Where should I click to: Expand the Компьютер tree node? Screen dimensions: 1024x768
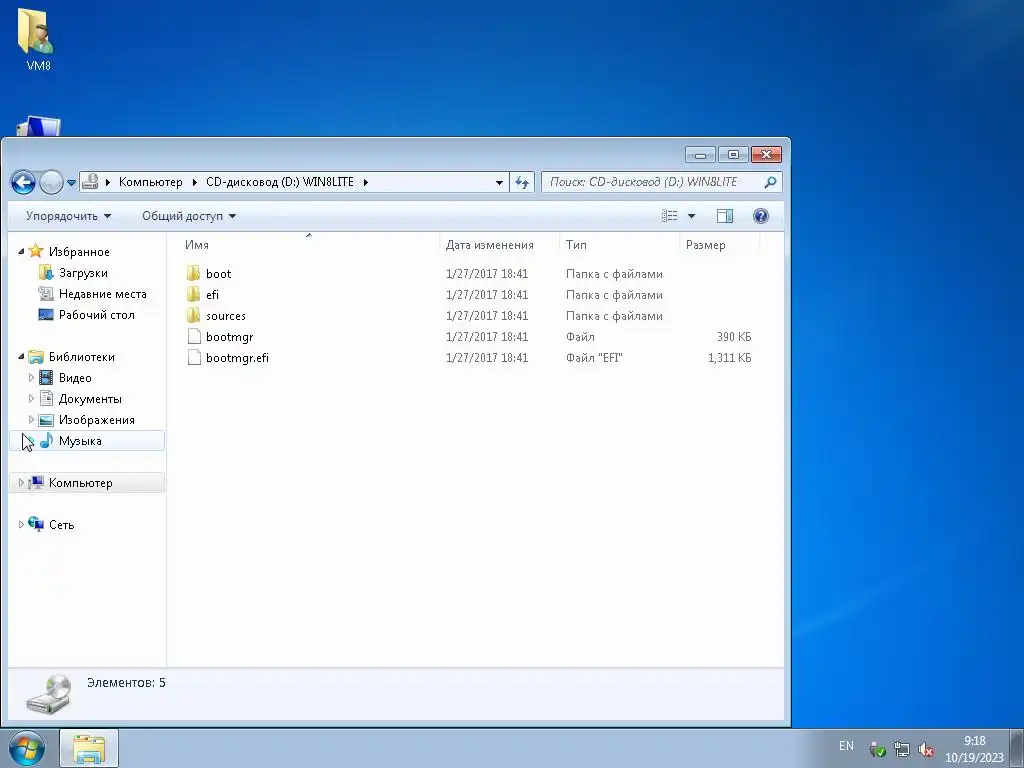click(x=21, y=483)
